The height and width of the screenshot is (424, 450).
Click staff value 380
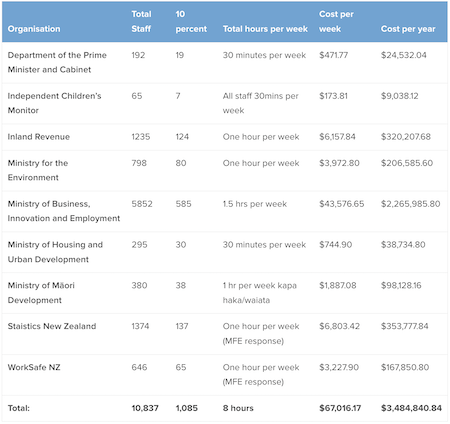(x=139, y=285)
